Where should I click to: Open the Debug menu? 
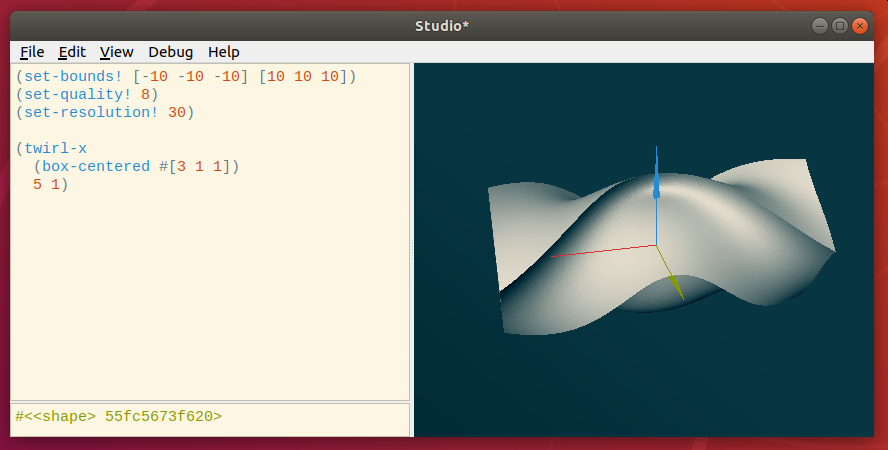[170, 52]
